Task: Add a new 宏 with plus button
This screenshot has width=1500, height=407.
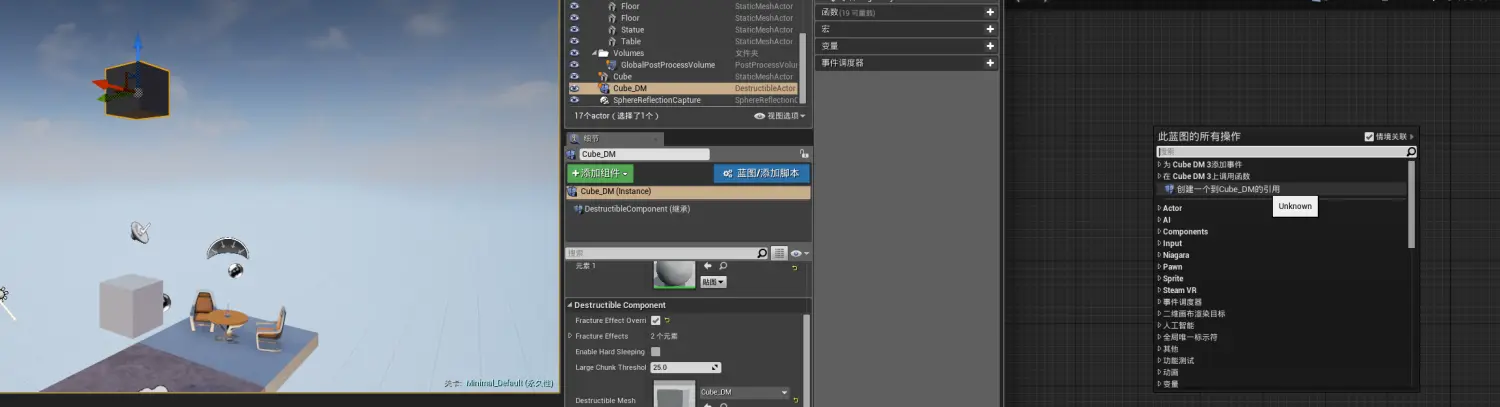Action: click(x=990, y=29)
